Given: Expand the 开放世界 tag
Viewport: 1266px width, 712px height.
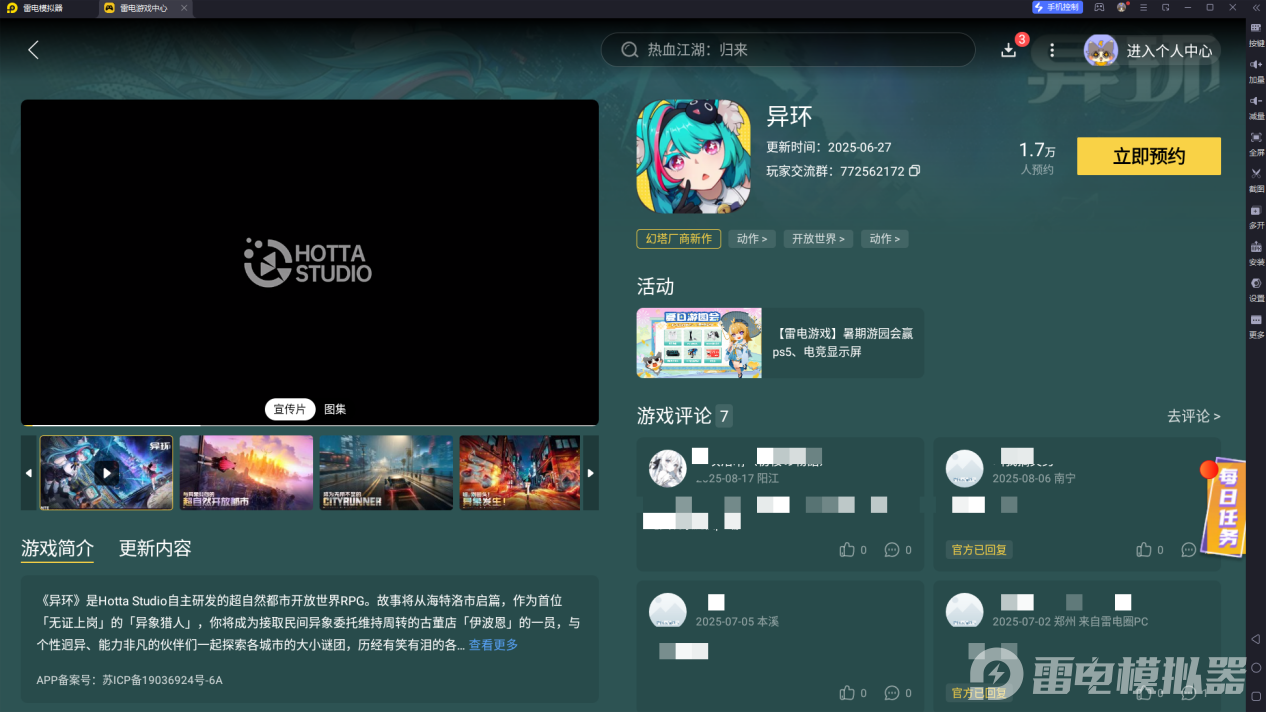Looking at the screenshot, I should [x=818, y=239].
